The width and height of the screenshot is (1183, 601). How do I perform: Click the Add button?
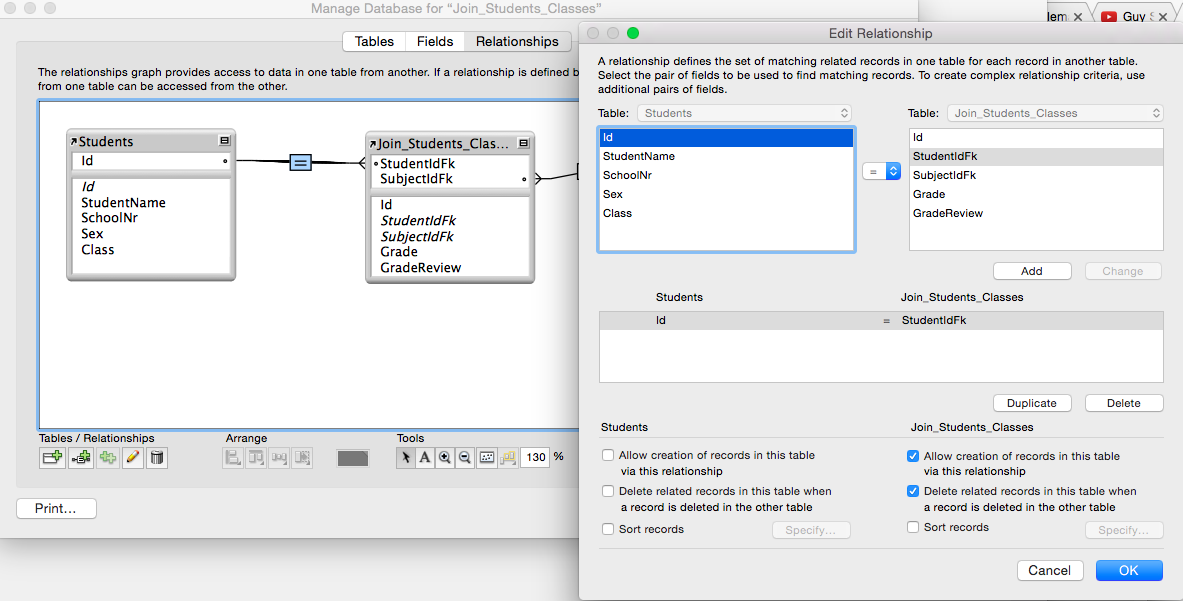click(x=1032, y=271)
